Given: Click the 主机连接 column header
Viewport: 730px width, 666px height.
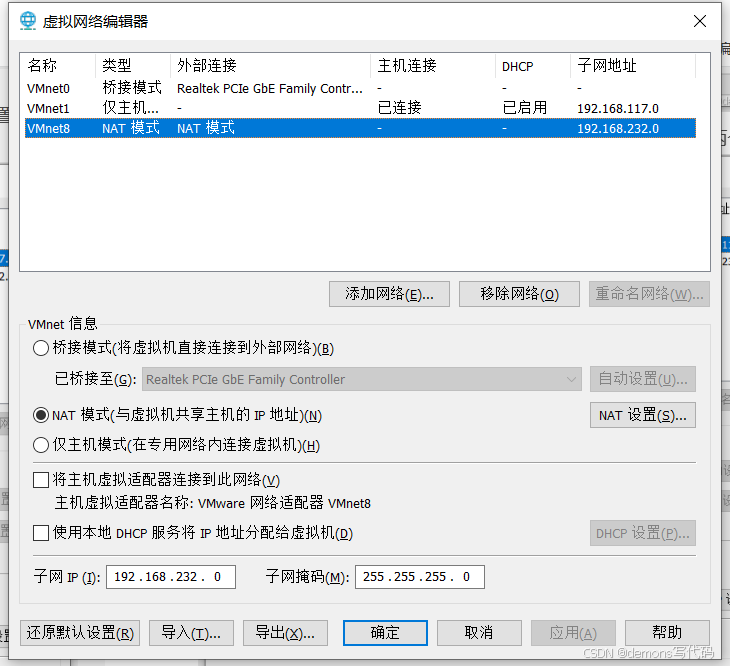Looking at the screenshot, I should pos(433,66).
